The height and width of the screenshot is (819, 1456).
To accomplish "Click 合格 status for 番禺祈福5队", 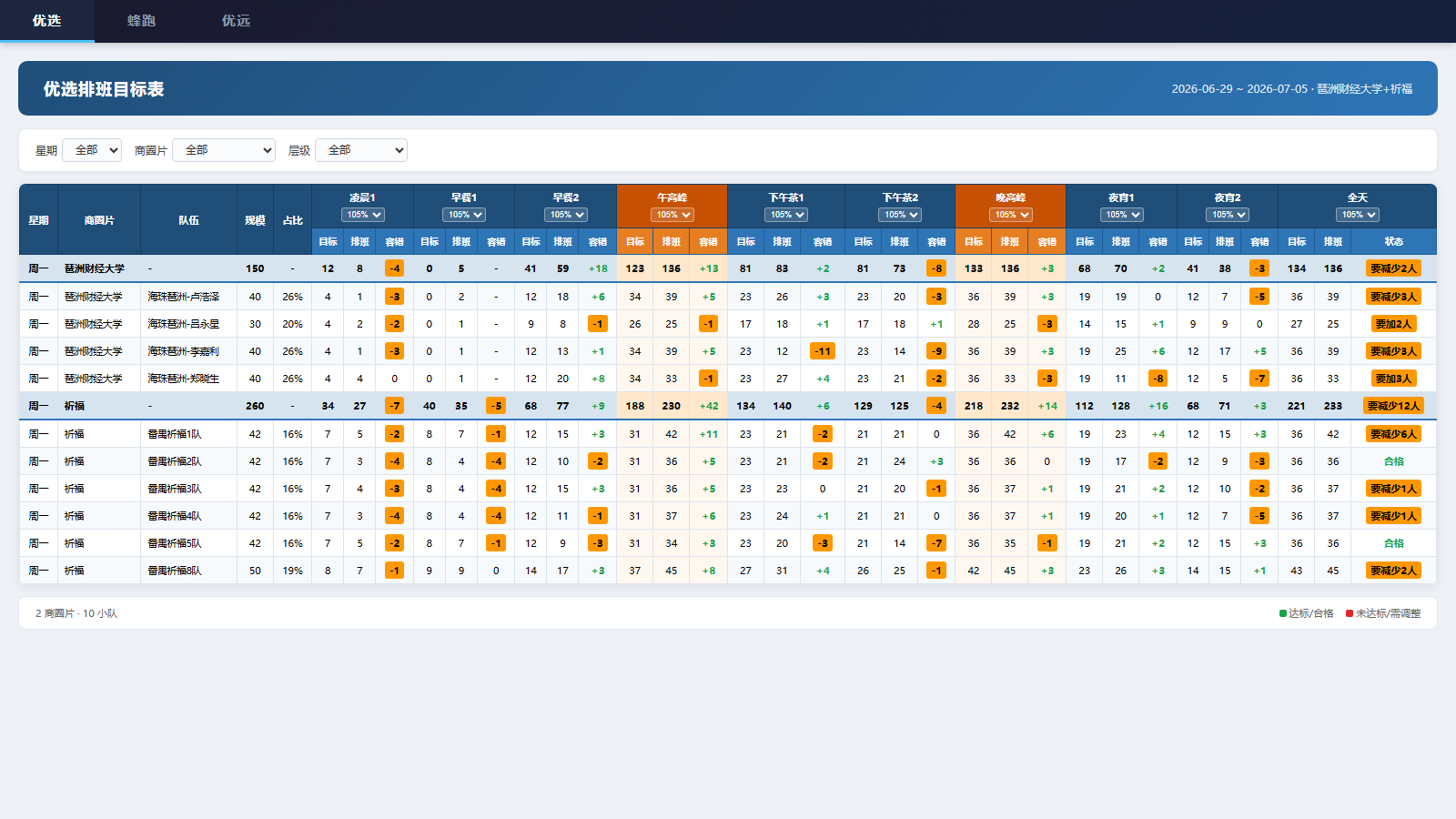I will click(1394, 543).
